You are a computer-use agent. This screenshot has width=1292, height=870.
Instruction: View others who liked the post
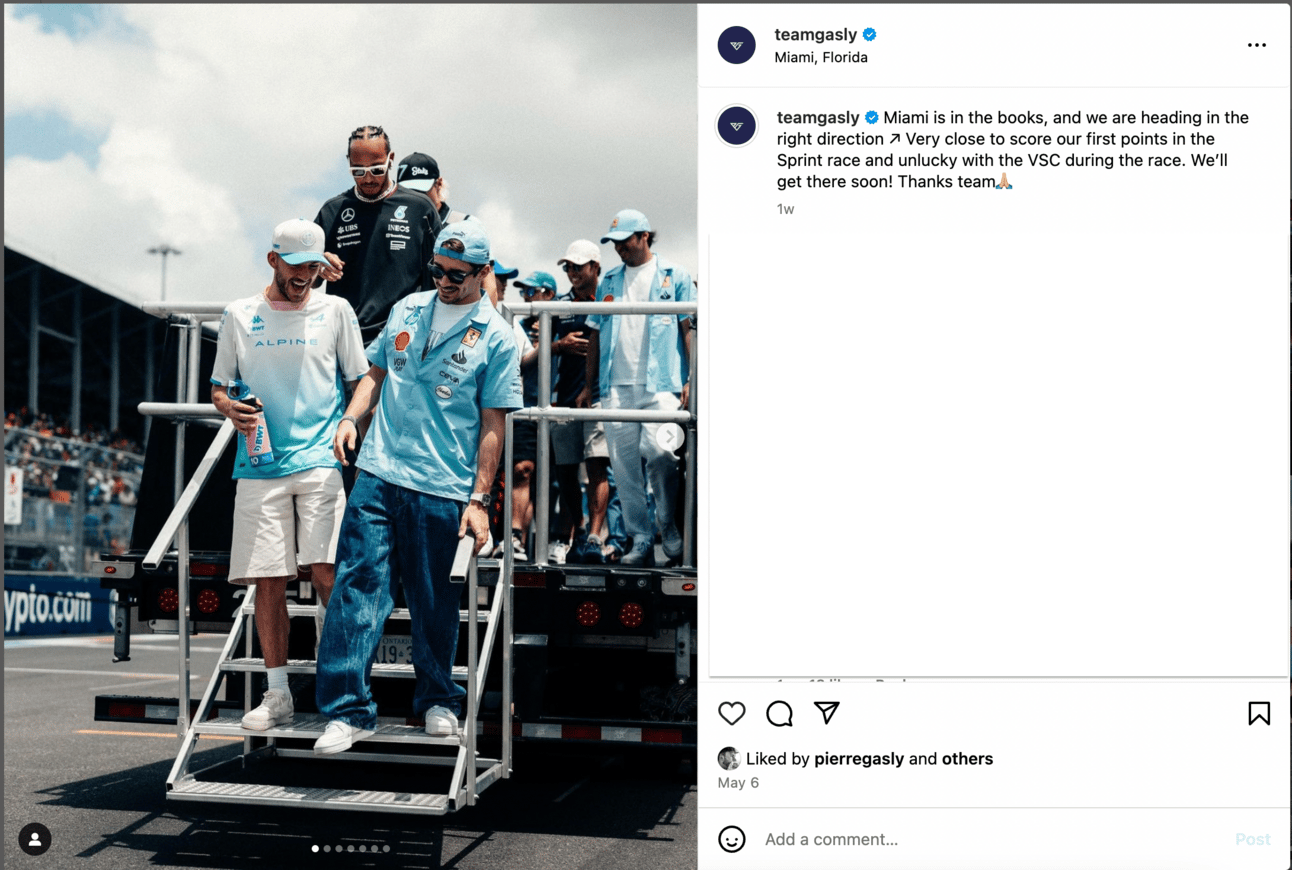tap(968, 759)
